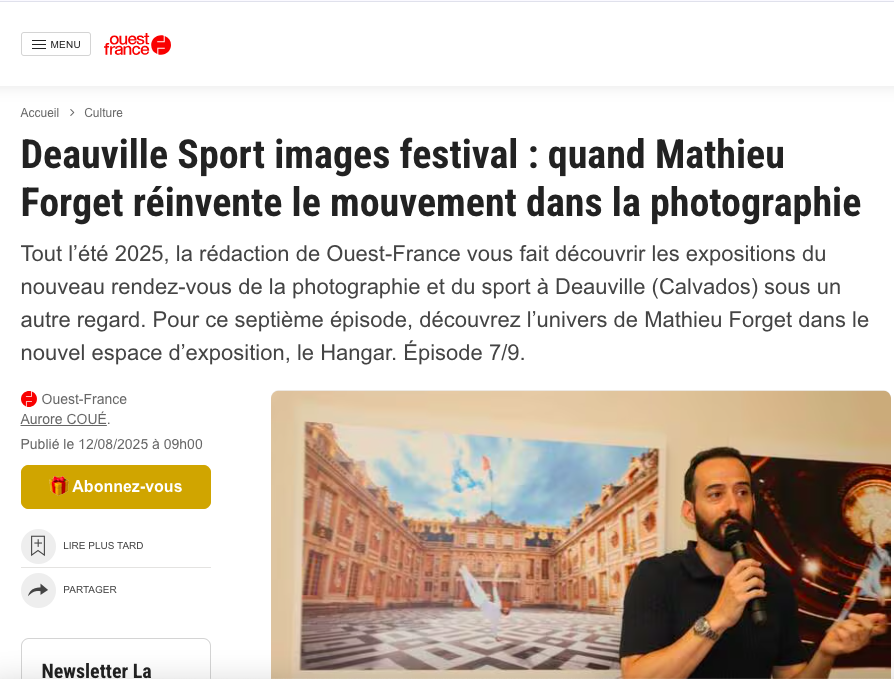This screenshot has width=894, height=679.
Task: Open author Aurore COUÉ's profile link
Action: tap(64, 419)
